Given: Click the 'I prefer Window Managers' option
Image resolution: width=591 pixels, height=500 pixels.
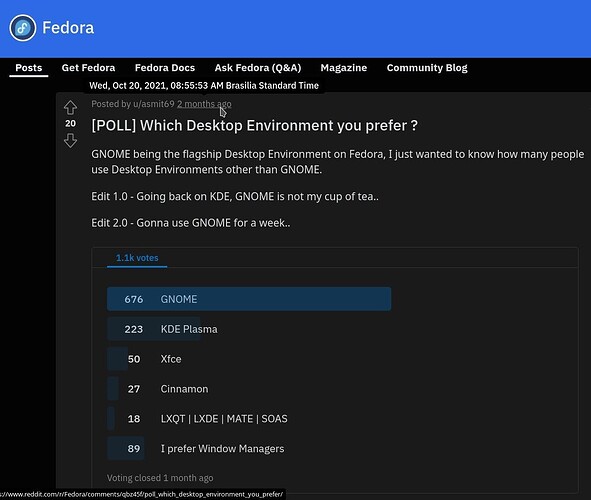Looking at the screenshot, I should (222, 449).
